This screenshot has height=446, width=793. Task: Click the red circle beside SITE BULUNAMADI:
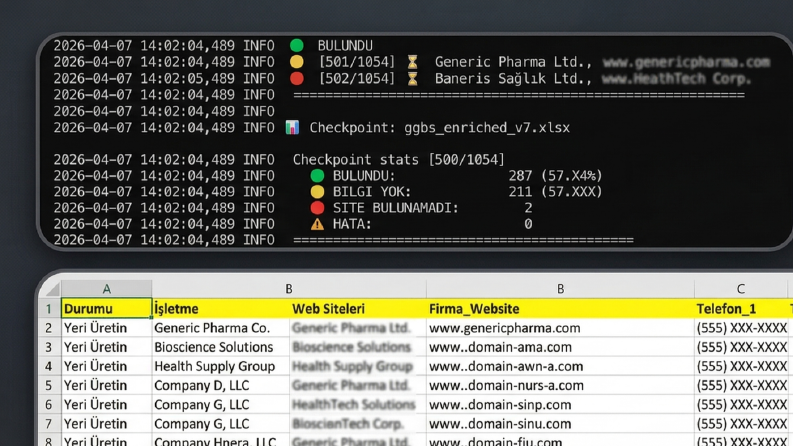coord(317,208)
